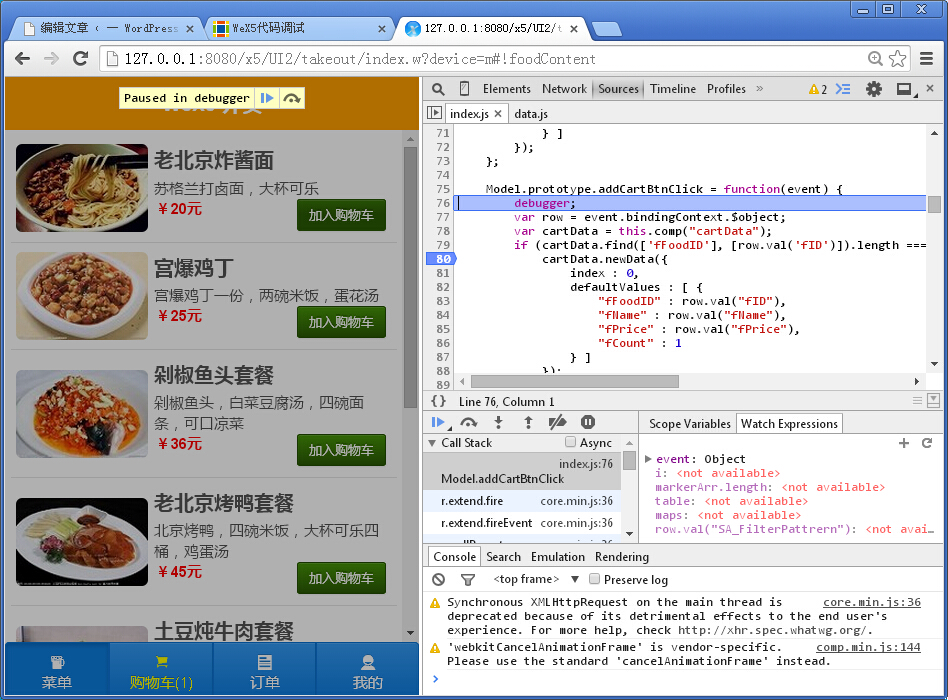Switch to the data.js file tab
Screen dimensions: 948x700
tap(531, 114)
